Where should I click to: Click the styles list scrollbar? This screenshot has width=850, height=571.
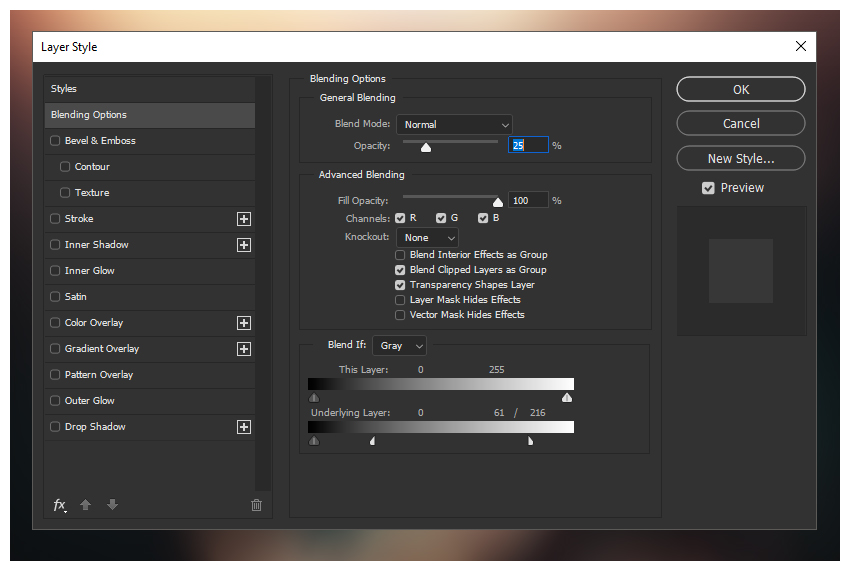(263, 284)
